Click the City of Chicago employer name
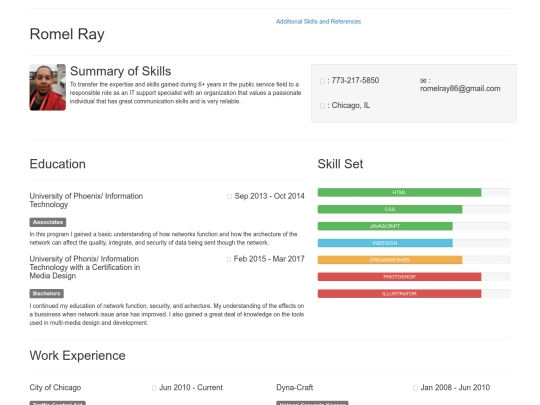Image resolution: width=540 pixels, height=405 pixels. click(55, 387)
